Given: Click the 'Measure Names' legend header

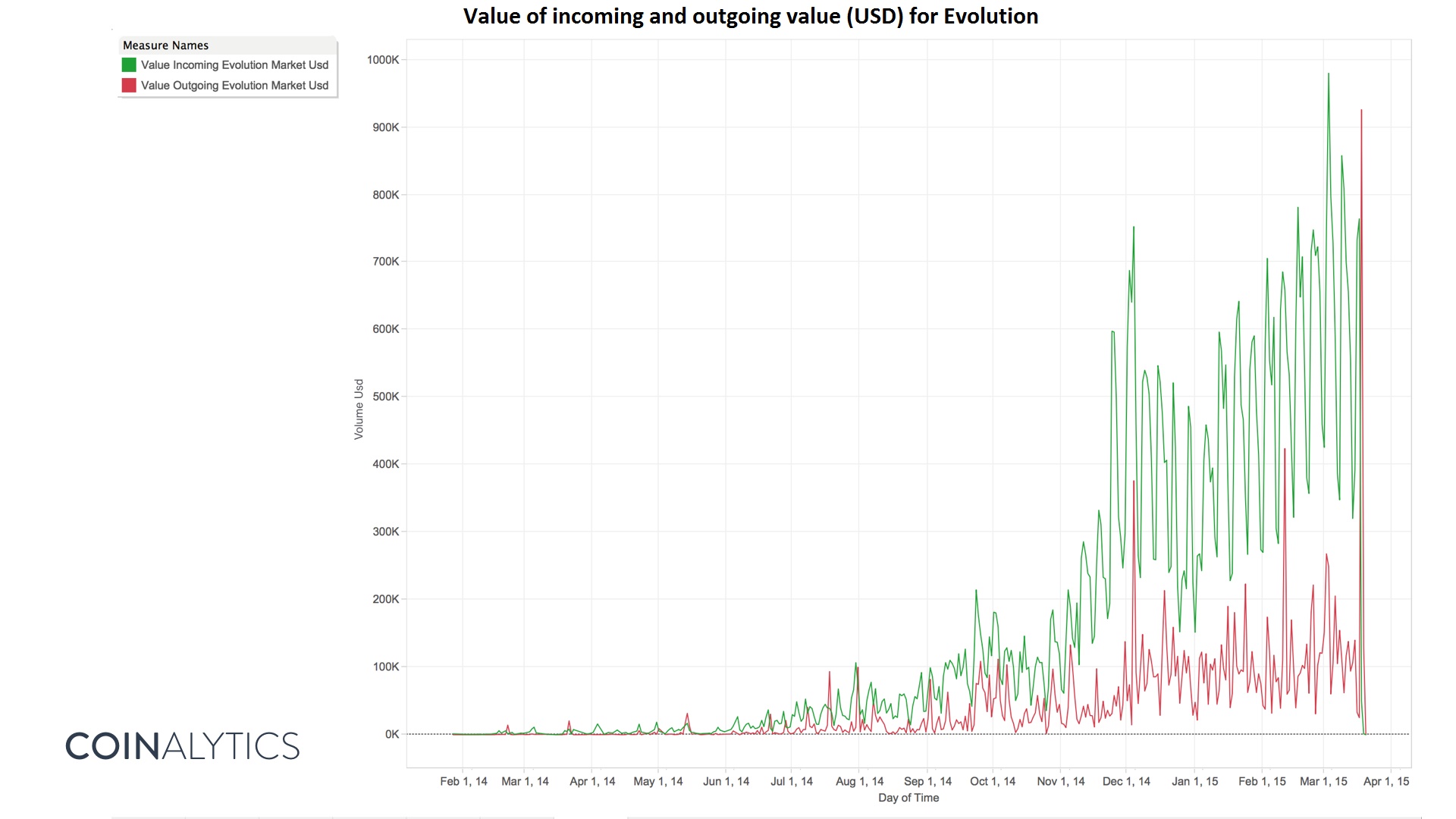Looking at the screenshot, I should (165, 45).
